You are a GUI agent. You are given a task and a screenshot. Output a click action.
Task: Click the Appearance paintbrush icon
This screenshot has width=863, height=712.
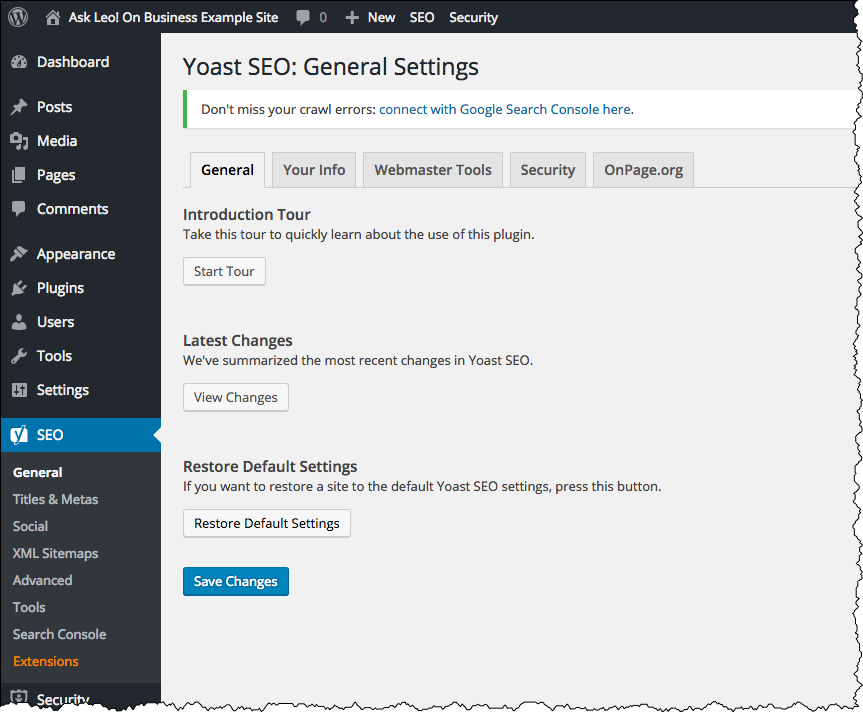pyautogui.click(x=19, y=254)
